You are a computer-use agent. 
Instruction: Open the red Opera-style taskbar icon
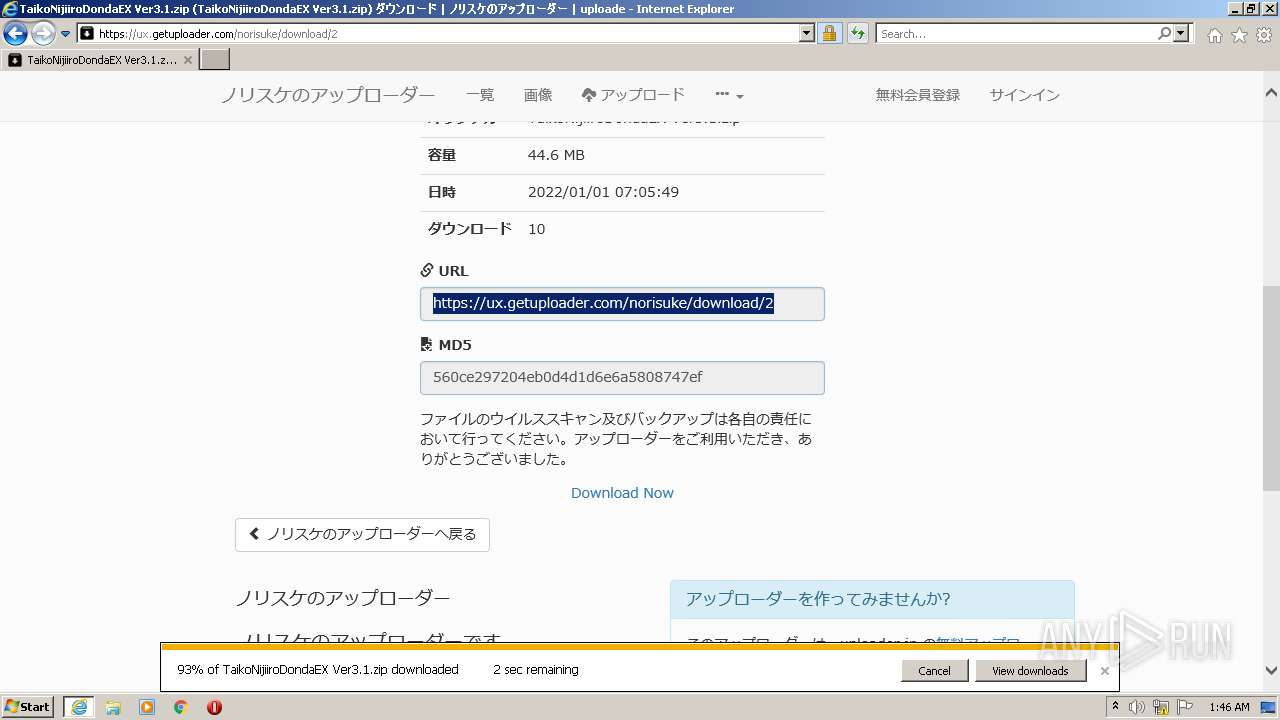(214, 707)
